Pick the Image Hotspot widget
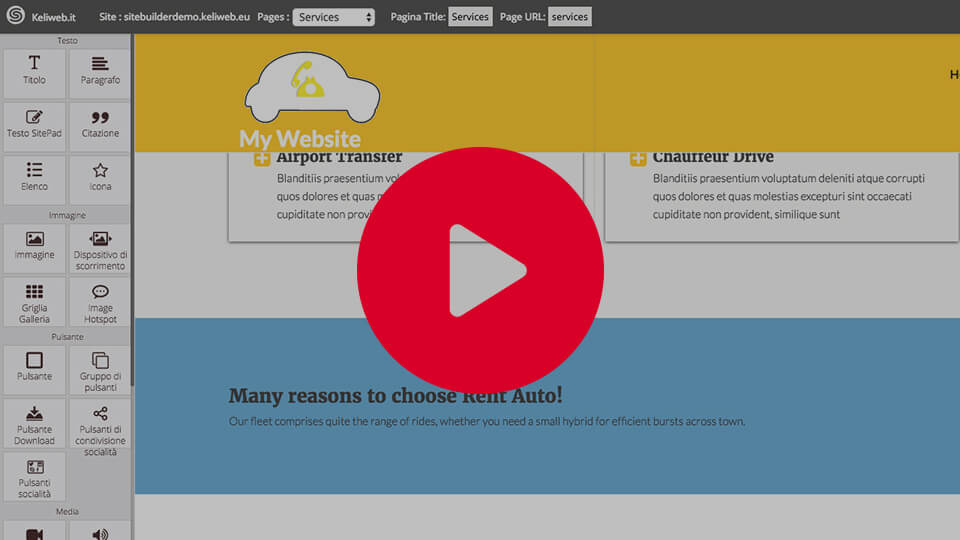This screenshot has width=960, height=540. pyautogui.click(x=99, y=300)
